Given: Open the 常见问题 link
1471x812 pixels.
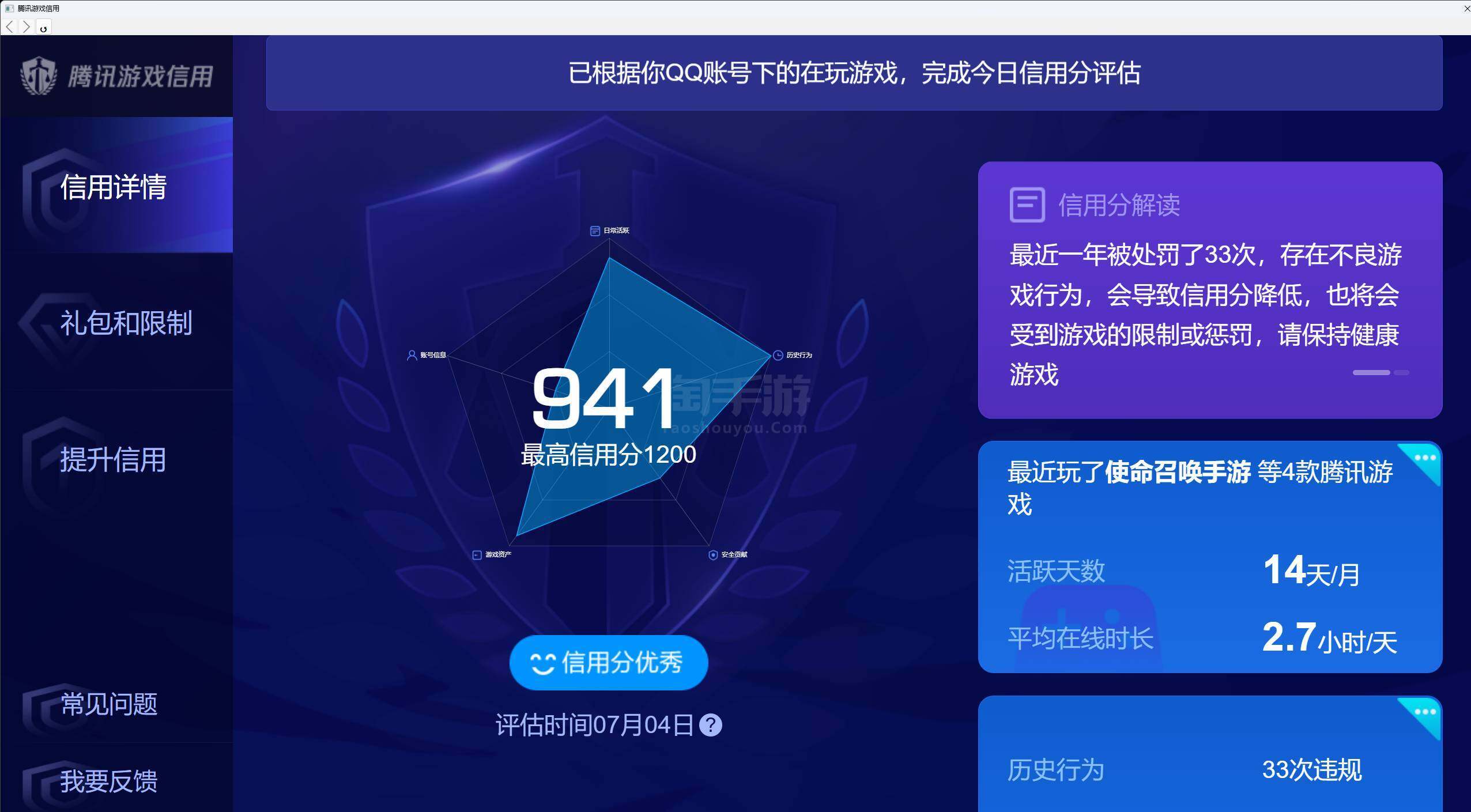Looking at the screenshot, I should (109, 704).
